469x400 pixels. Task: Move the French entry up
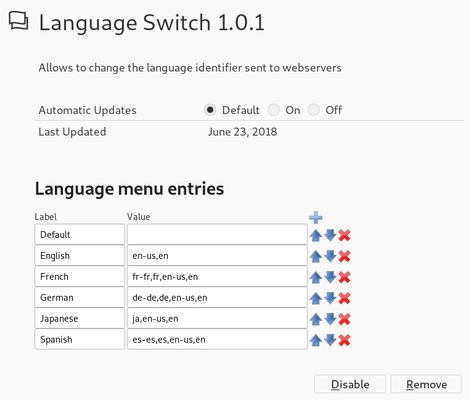click(x=315, y=278)
